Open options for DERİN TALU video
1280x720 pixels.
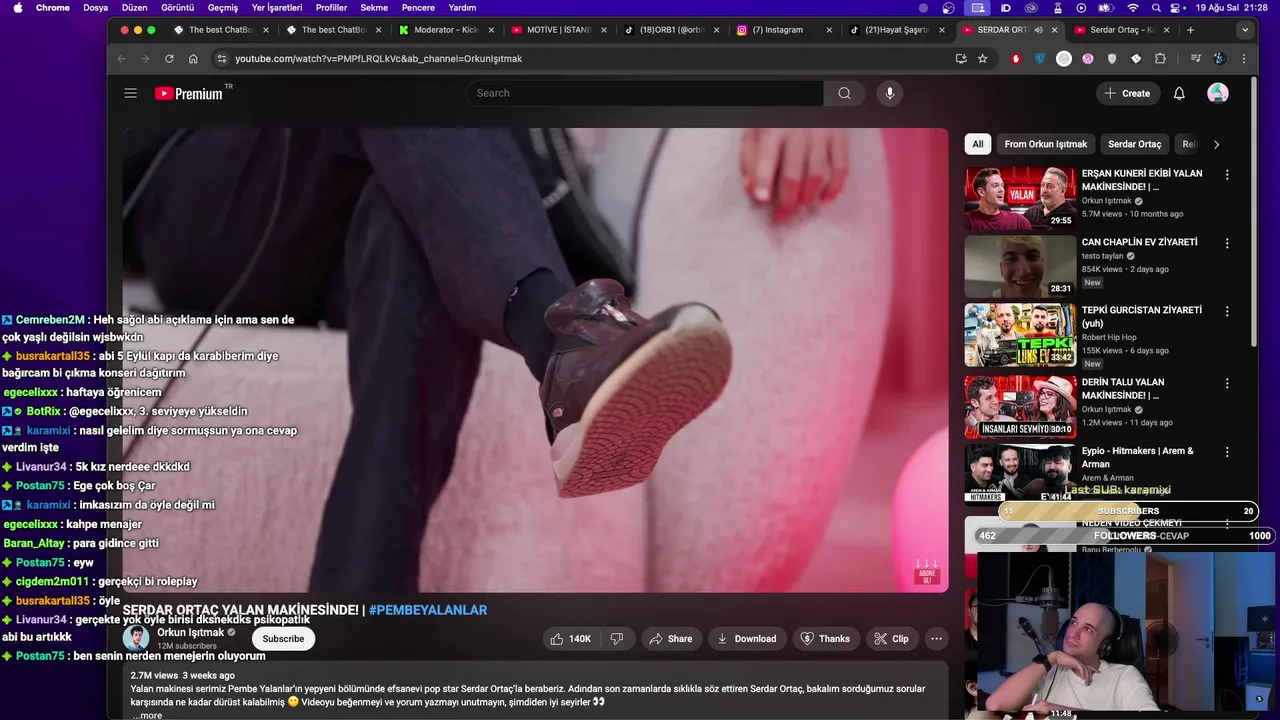pyautogui.click(x=1227, y=383)
